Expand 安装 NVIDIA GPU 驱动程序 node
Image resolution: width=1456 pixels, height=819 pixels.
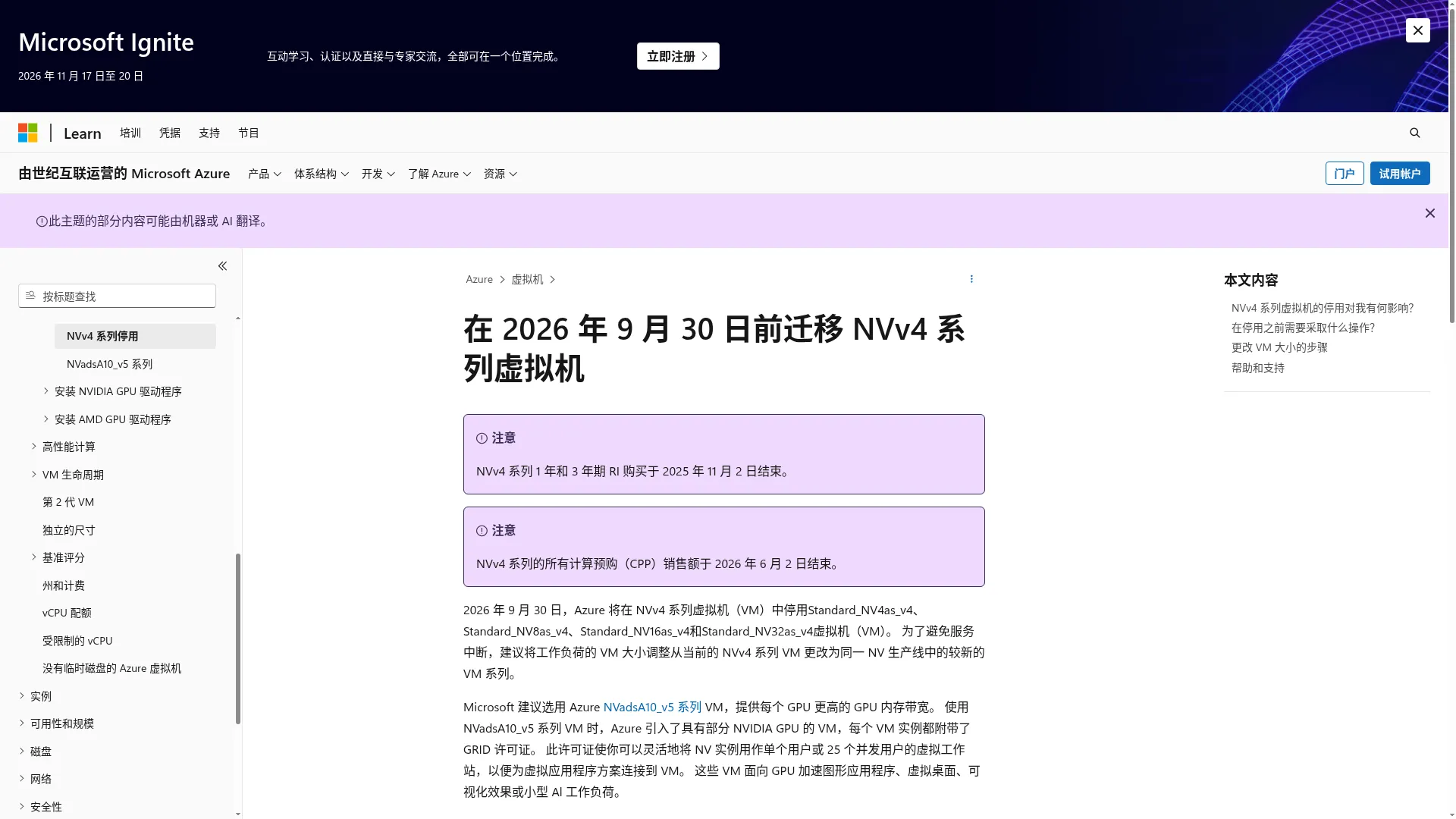click(x=45, y=391)
